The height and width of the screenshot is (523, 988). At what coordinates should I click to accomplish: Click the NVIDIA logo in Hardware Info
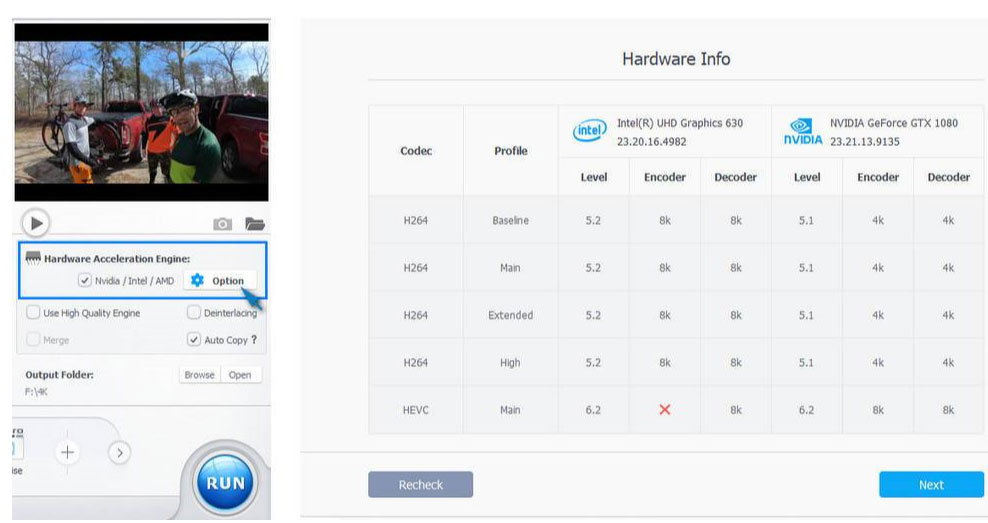coord(803,132)
